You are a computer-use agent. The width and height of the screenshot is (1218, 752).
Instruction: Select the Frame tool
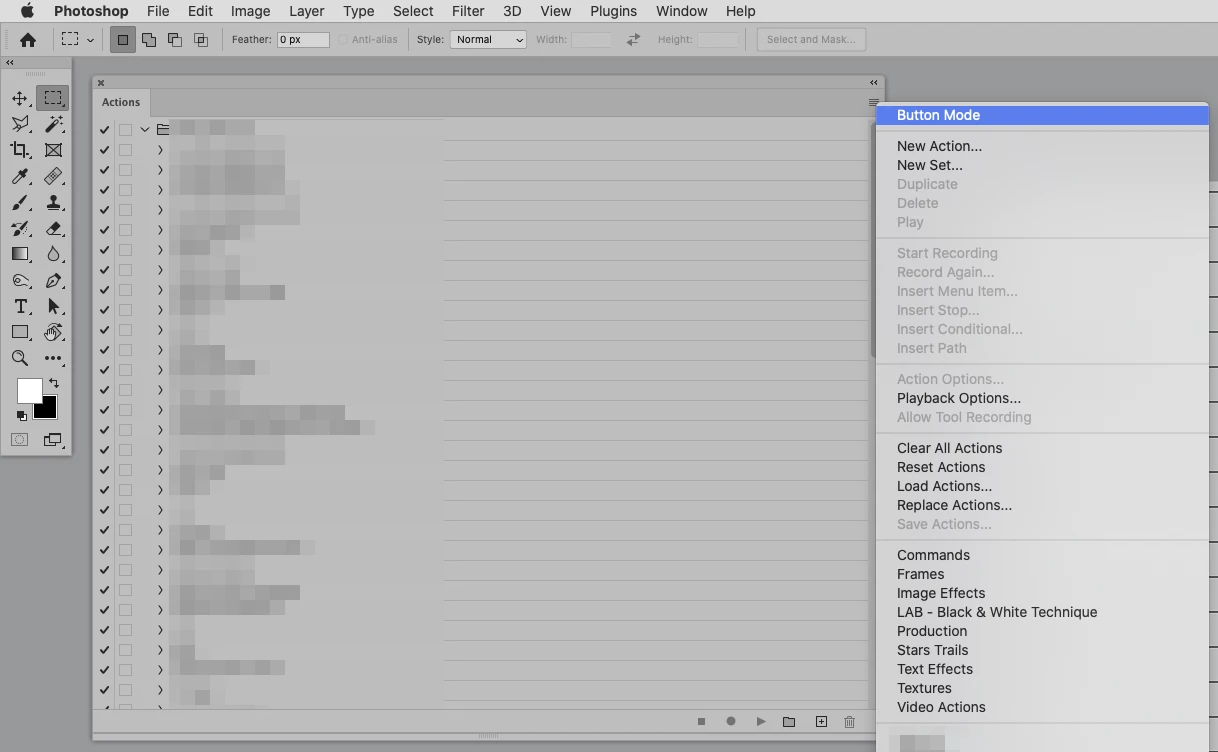53,150
